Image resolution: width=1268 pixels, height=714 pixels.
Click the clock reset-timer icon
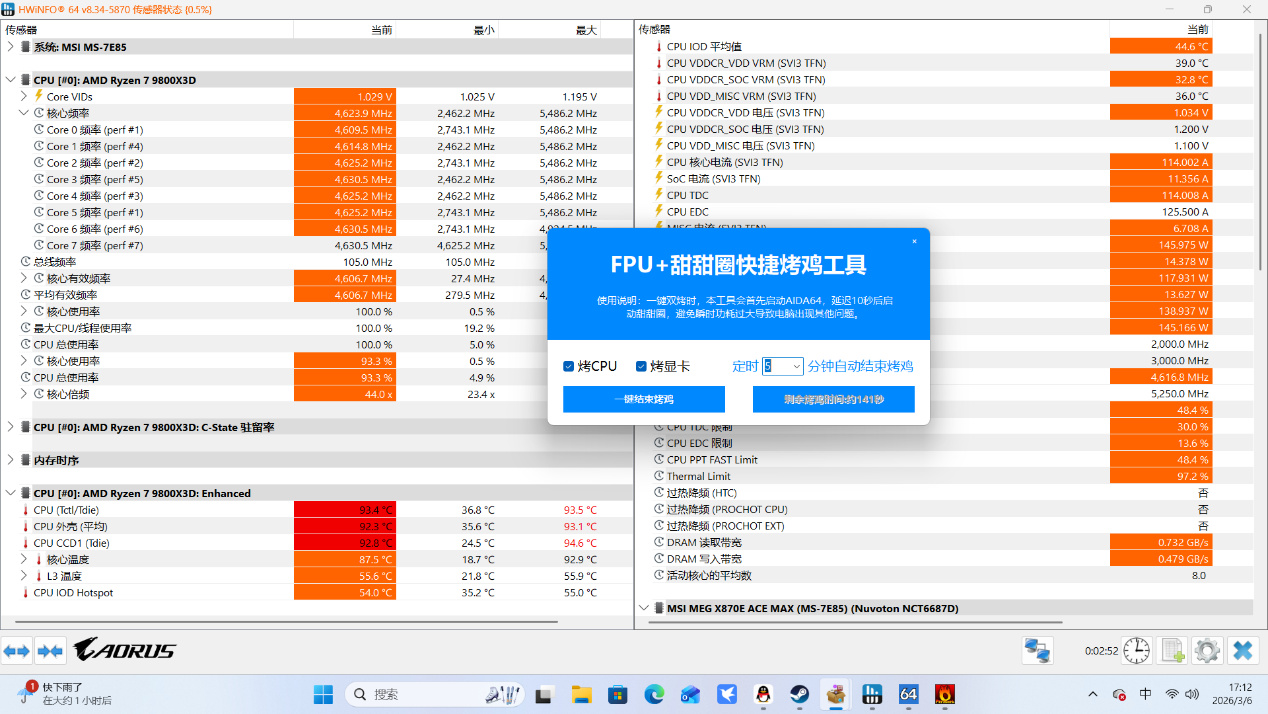pyautogui.click(x=1137, y=651)
